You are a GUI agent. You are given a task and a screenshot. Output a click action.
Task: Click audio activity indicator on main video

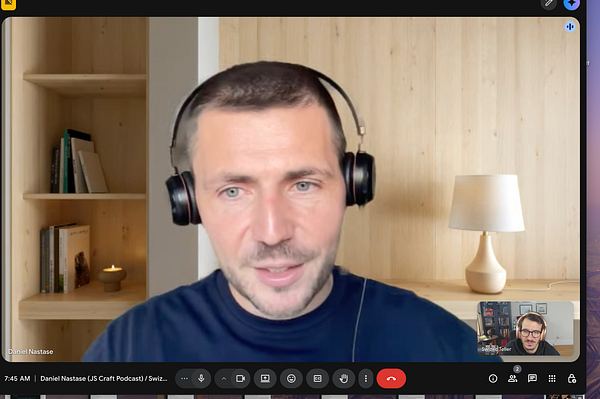click(x=570, y=27)
